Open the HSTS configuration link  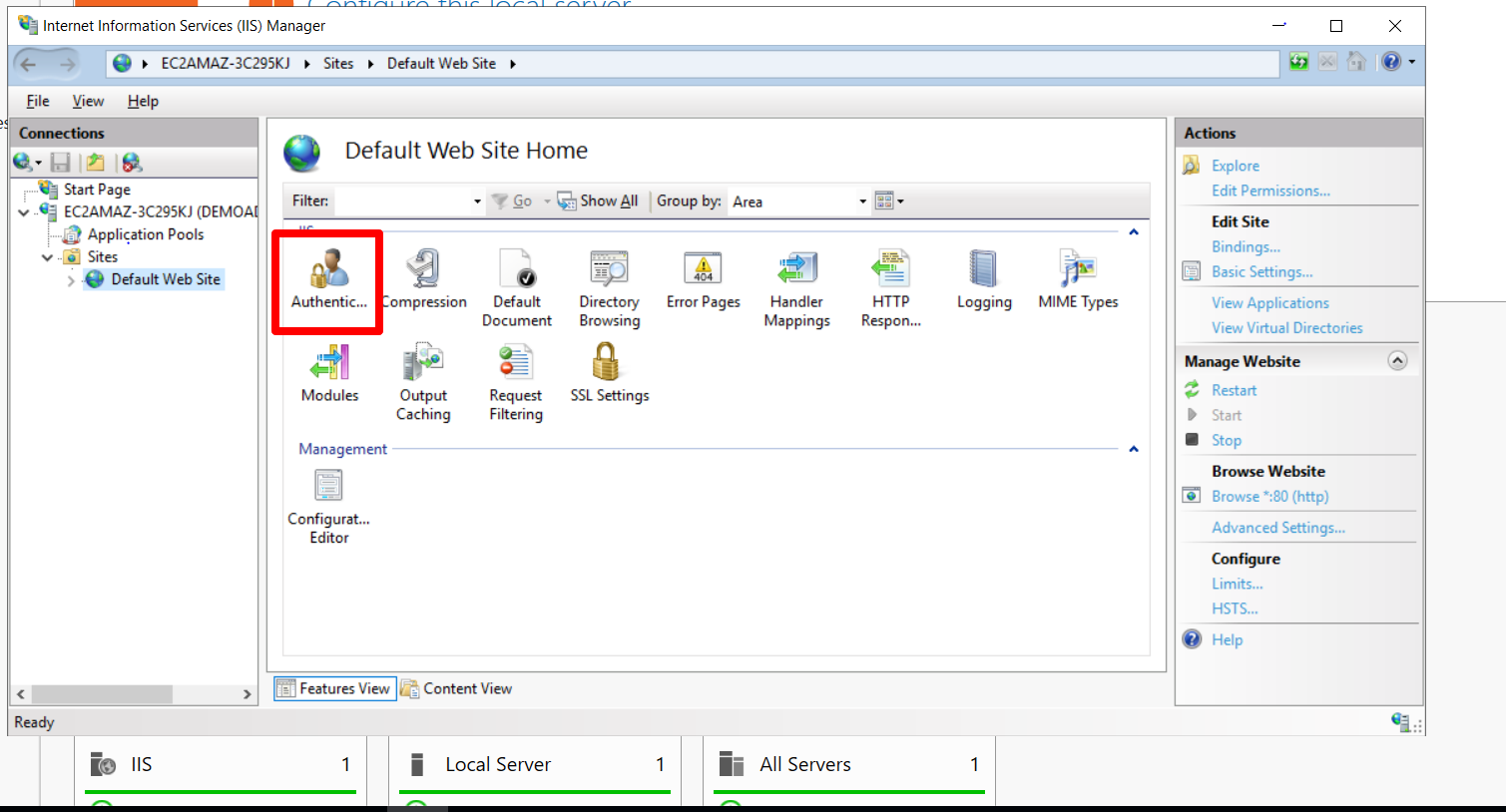[x=1235, y=609]
